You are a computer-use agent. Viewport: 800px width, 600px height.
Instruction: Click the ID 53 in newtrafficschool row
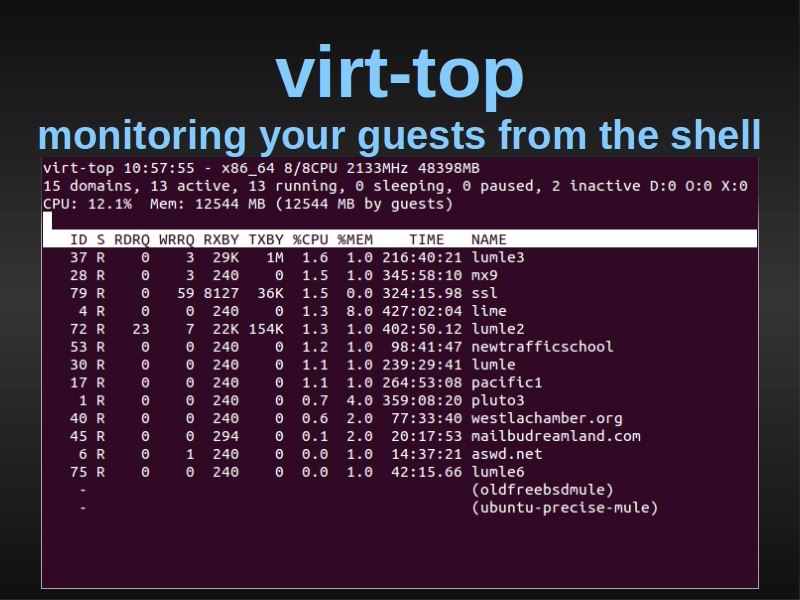[79, 347]
